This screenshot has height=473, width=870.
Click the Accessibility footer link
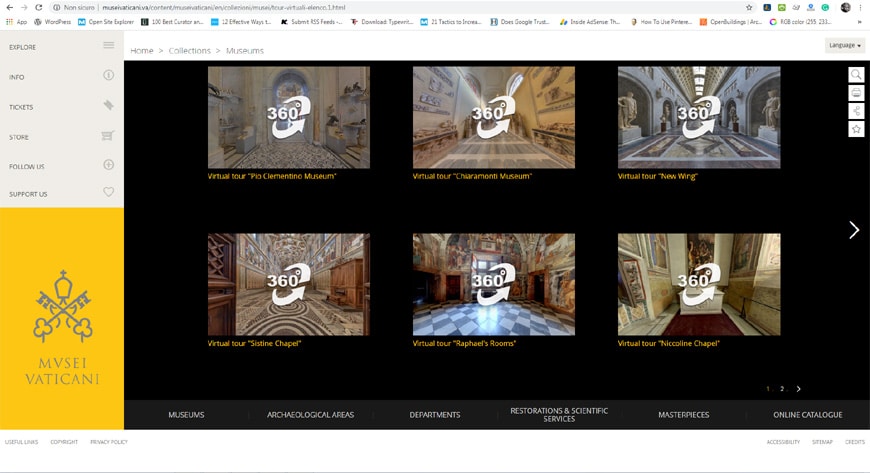coord(783,442)
